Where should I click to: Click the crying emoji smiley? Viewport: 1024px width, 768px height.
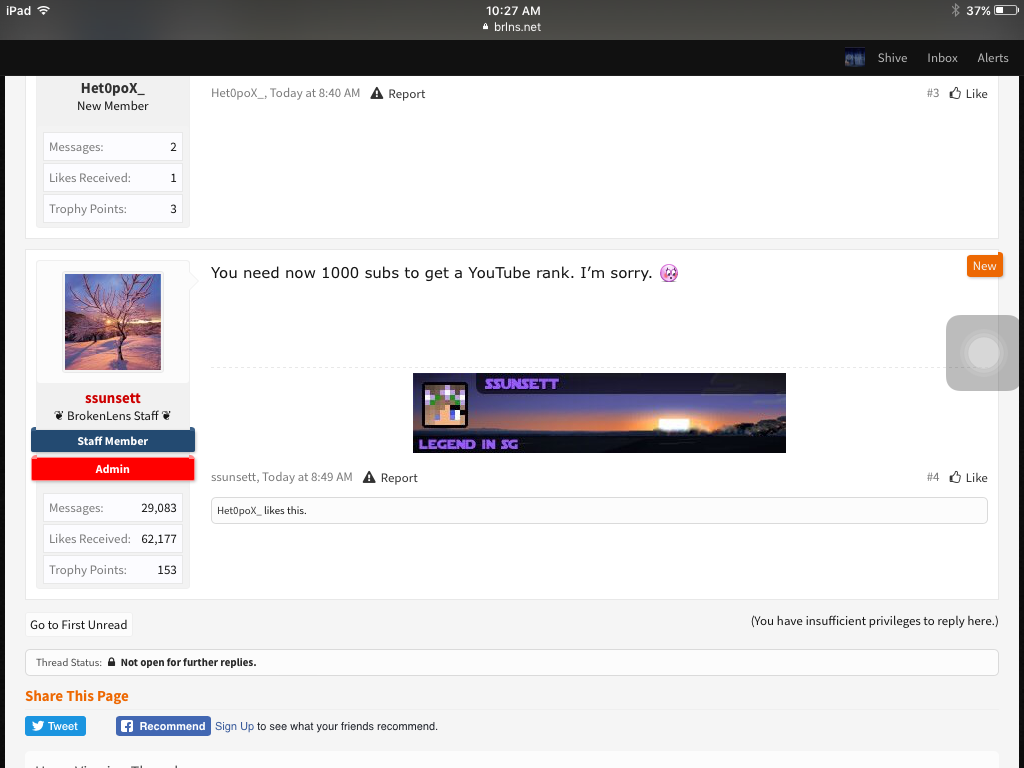click(669, 273)
